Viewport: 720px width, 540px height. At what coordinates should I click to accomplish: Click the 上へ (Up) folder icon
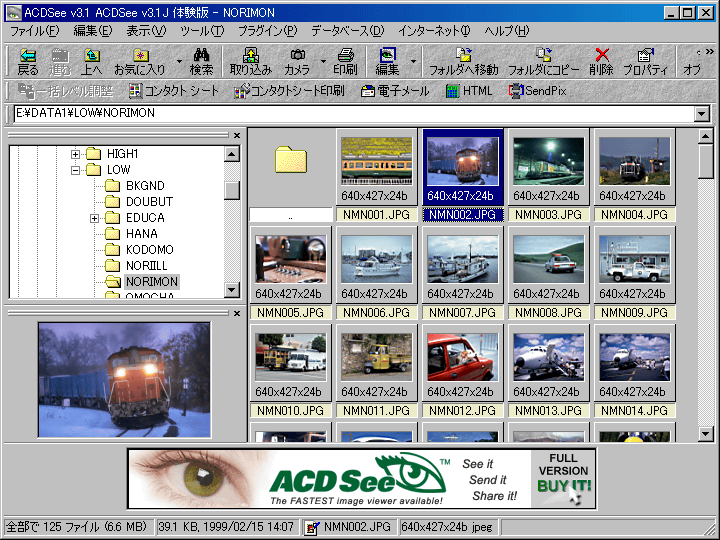(x=91, y=62)
